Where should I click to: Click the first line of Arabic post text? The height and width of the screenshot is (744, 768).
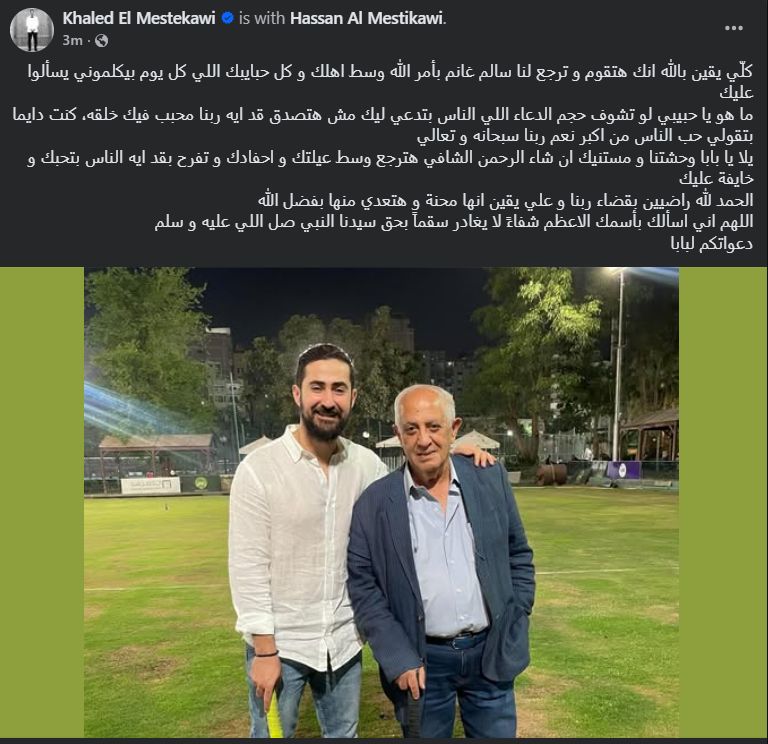point(390,72)
